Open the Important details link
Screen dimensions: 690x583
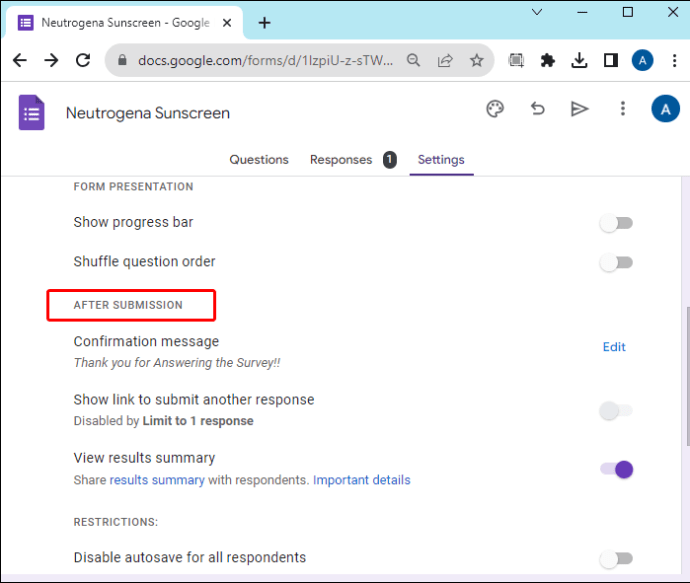pyautogui.click(x=361, y=480)
